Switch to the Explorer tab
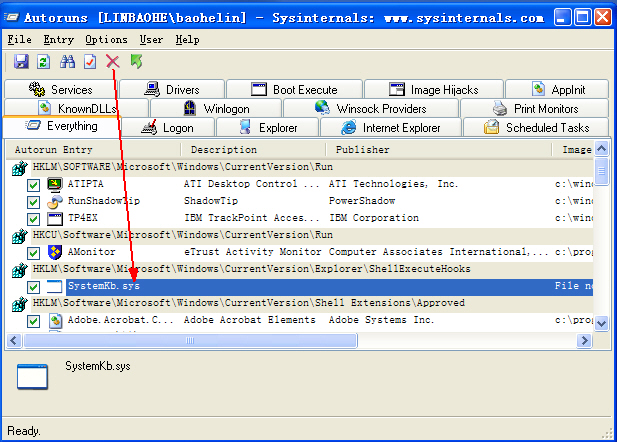Viewport: 617px width, 442px height. point(268,128)
